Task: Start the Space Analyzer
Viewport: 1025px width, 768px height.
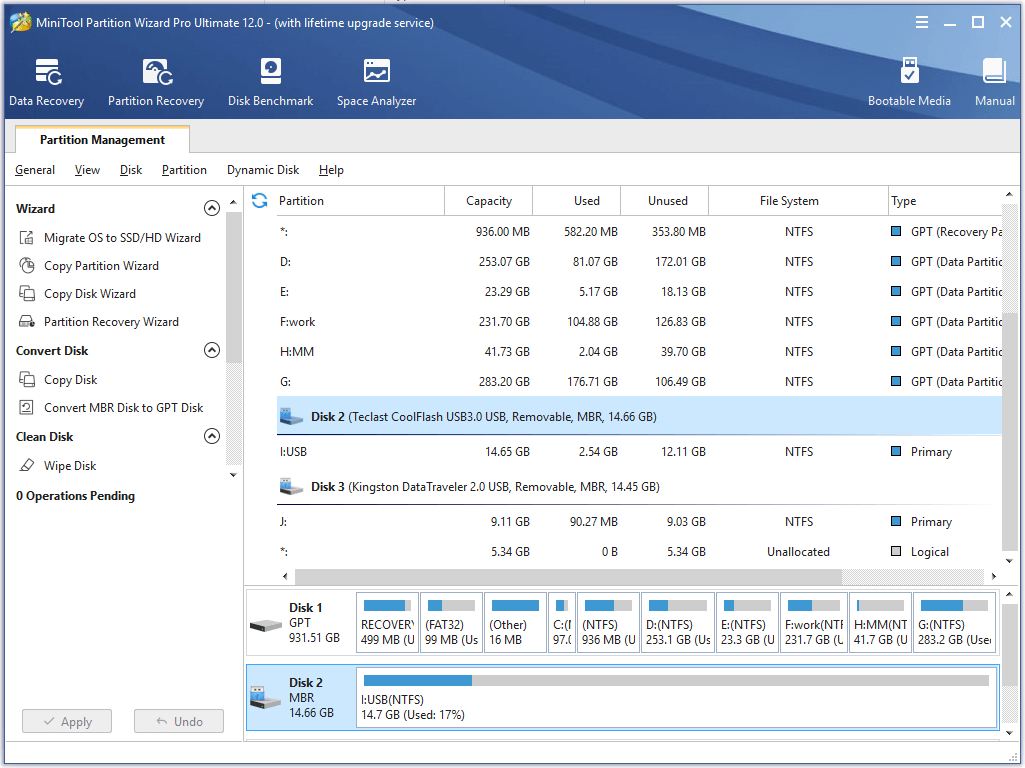Action: tap(376, 82)
